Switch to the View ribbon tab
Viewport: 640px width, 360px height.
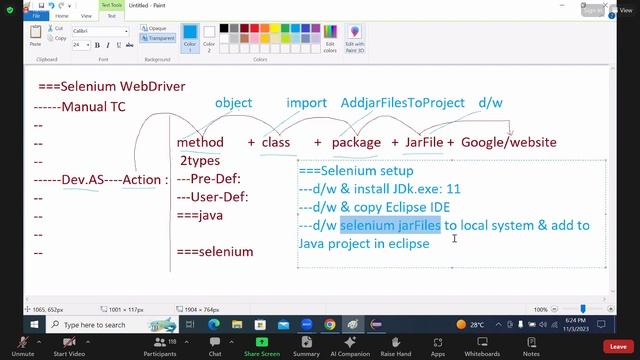86,16
